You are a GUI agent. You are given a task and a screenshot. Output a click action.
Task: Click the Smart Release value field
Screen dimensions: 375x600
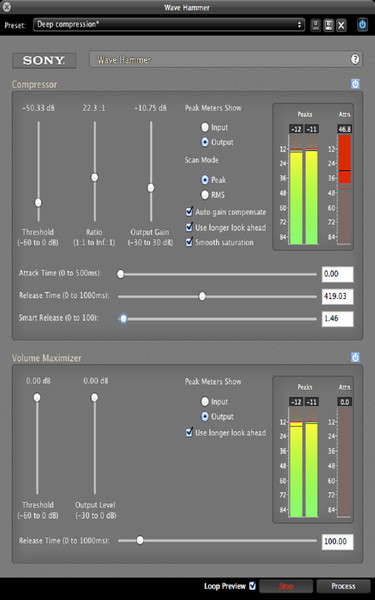click(x=337, y=318)
